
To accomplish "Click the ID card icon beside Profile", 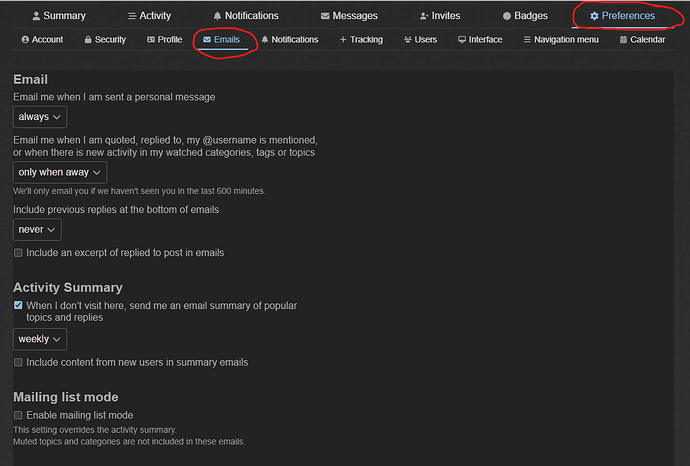I will (151, 40).
